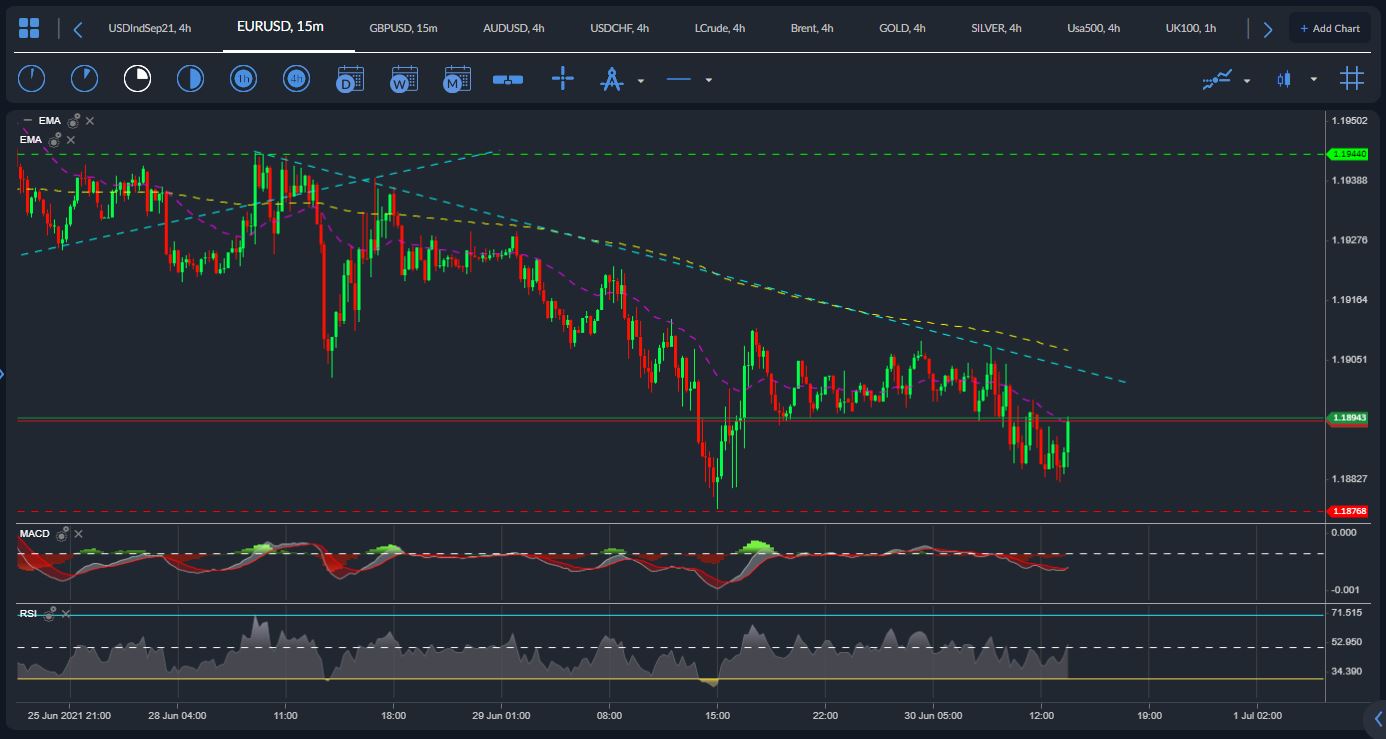
Task: Select the EURUSD, 15m tab
Action: tap(280, 26)
